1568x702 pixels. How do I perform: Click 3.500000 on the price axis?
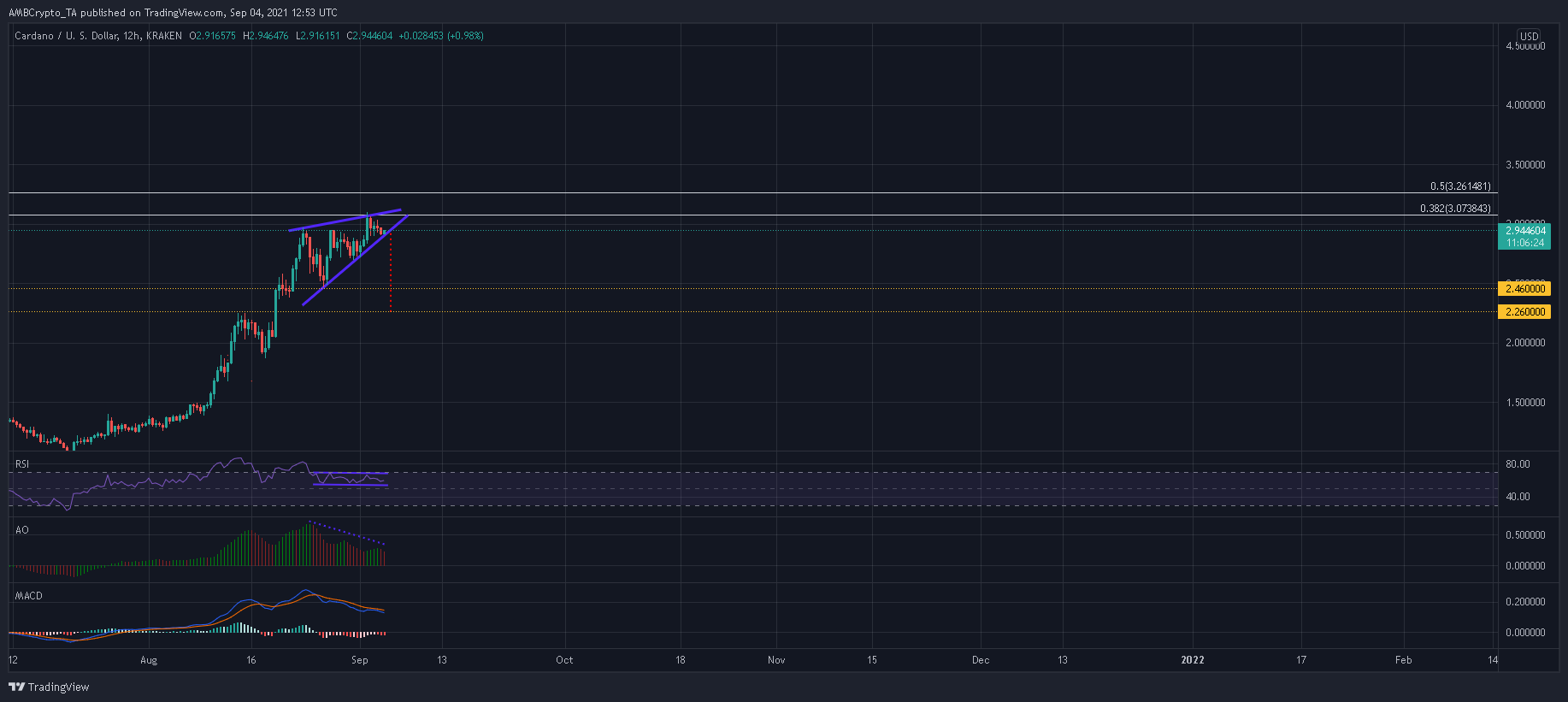point(1525,165)
